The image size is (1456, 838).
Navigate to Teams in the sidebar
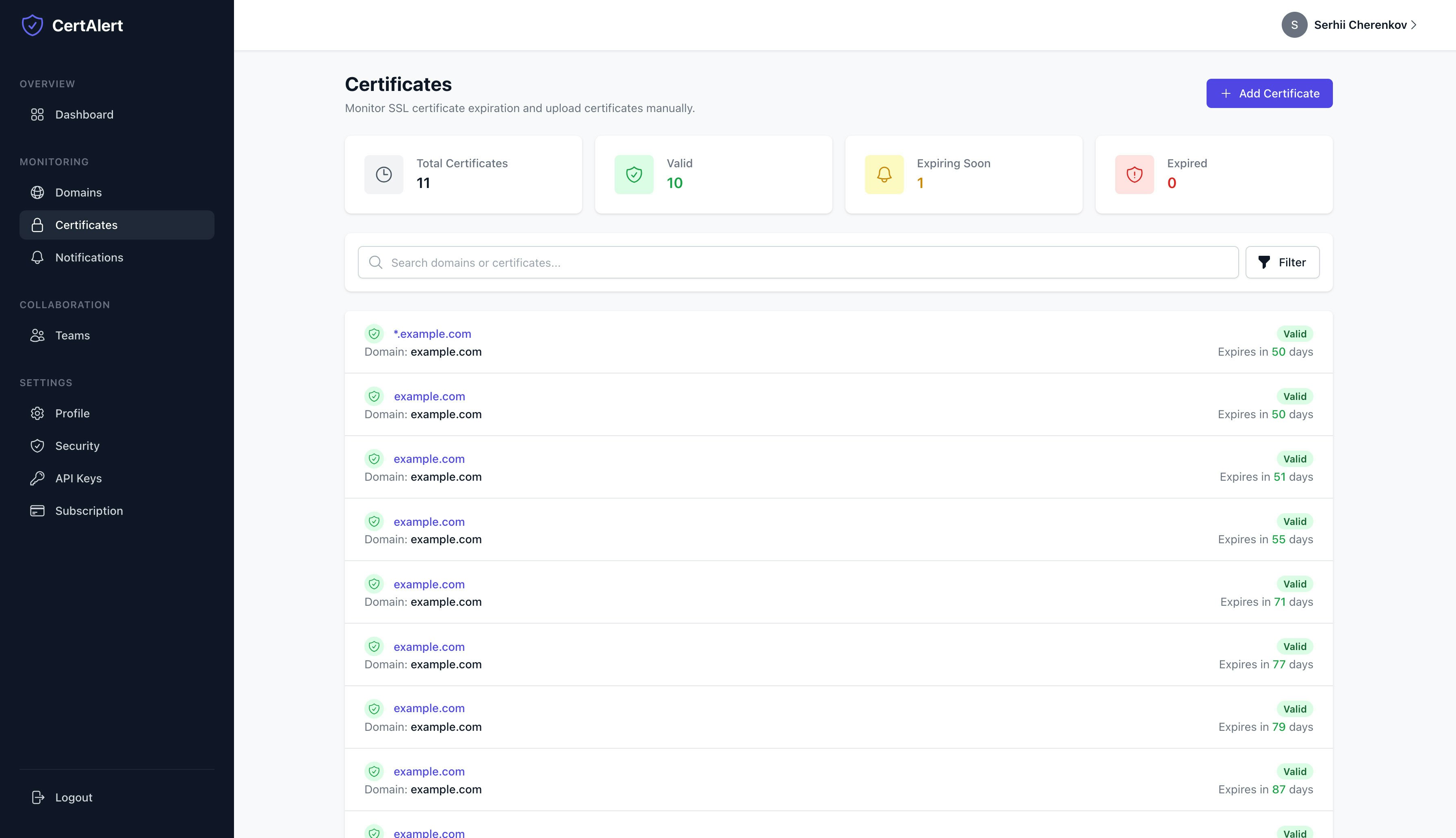click(117, 335)
